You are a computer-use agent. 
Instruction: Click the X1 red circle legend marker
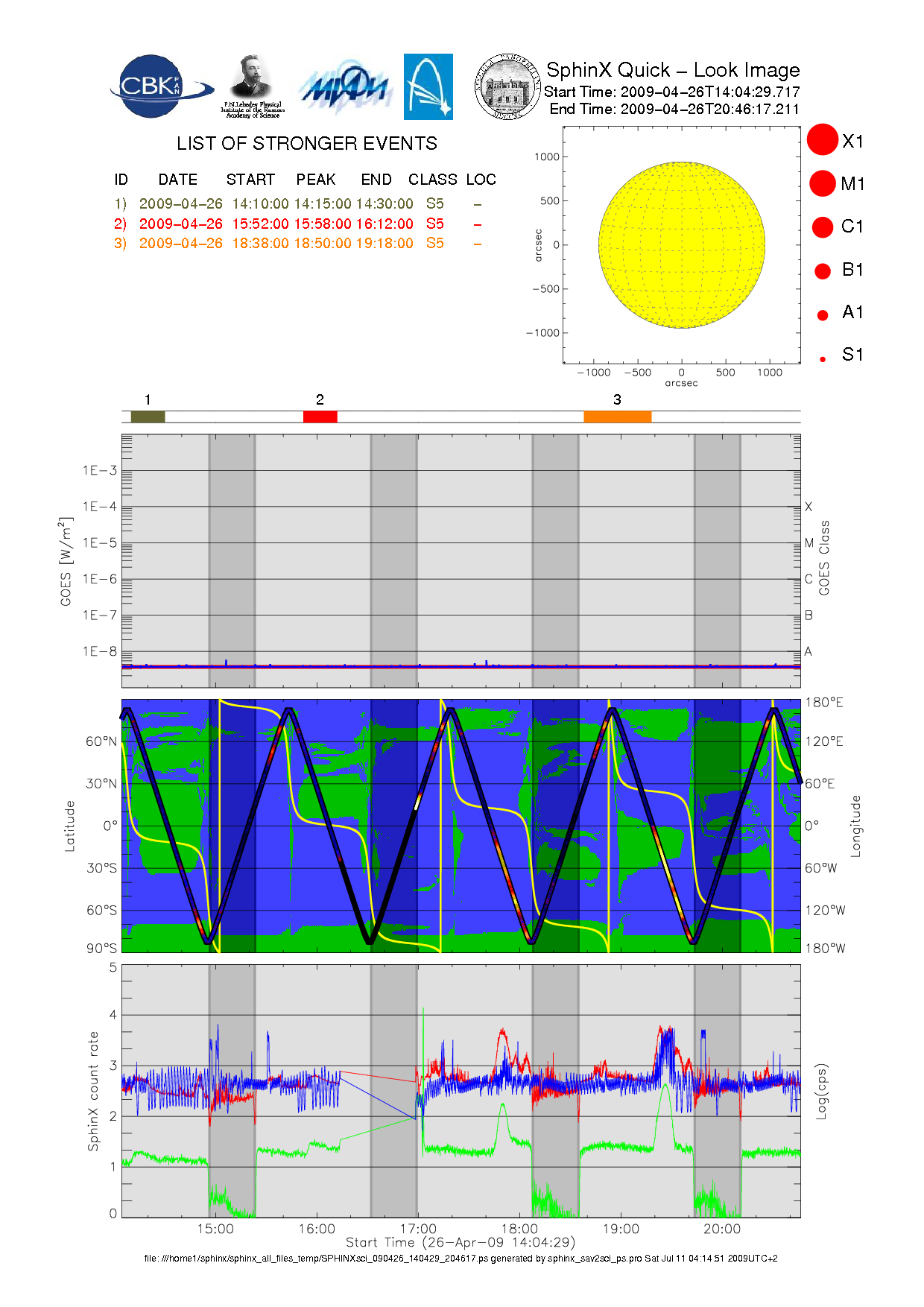point(823,140)
